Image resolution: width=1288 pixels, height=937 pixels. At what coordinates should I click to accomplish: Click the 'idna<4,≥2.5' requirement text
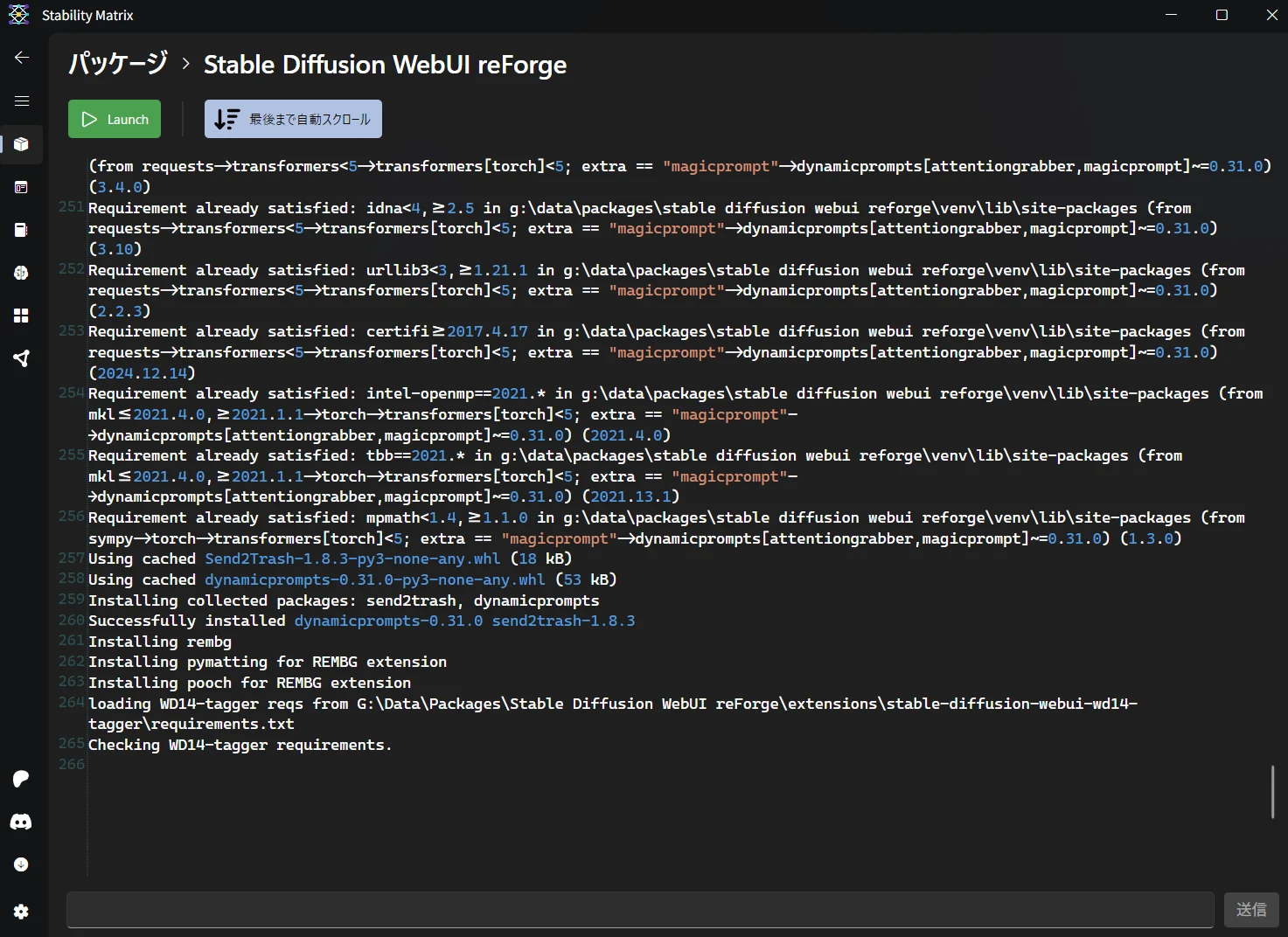click(420, 208)
